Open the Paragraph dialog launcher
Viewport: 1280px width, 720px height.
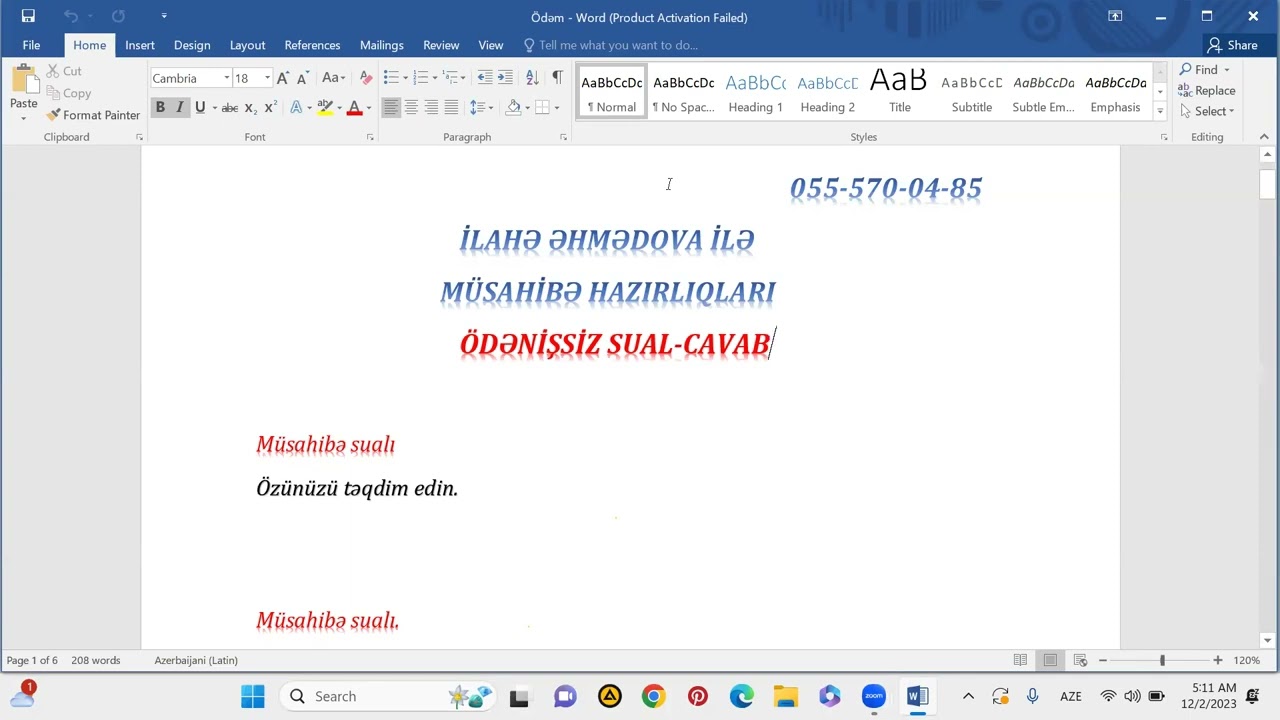563,137
